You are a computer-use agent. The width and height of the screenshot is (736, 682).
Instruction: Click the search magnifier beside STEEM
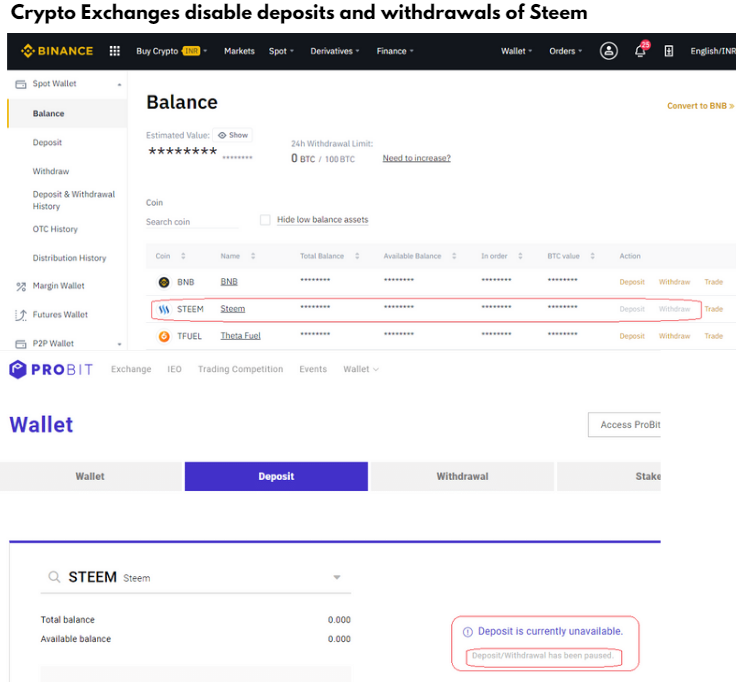pyautogui.click(x=54, y=577)
